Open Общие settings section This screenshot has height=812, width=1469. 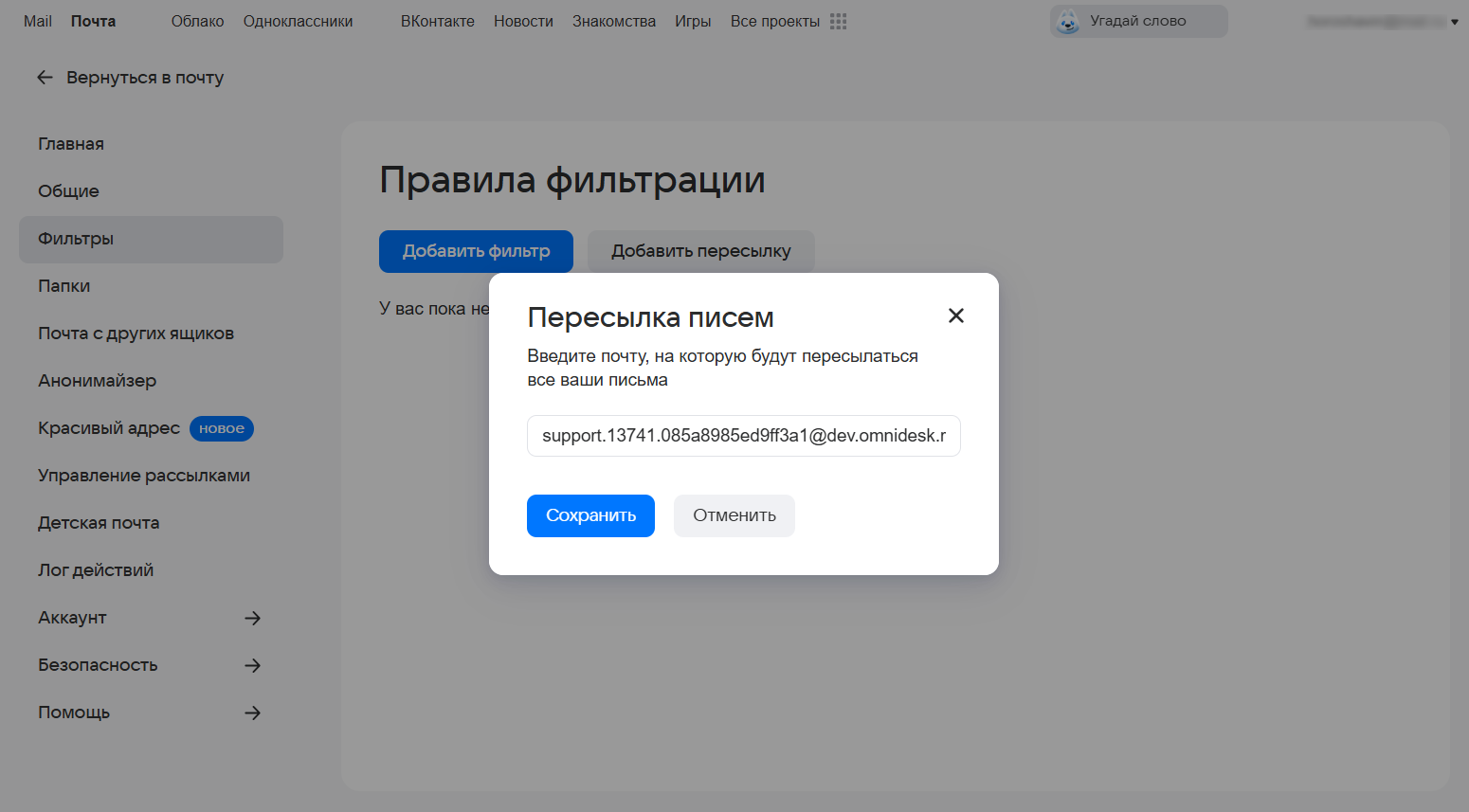click(x=68, y=191)
